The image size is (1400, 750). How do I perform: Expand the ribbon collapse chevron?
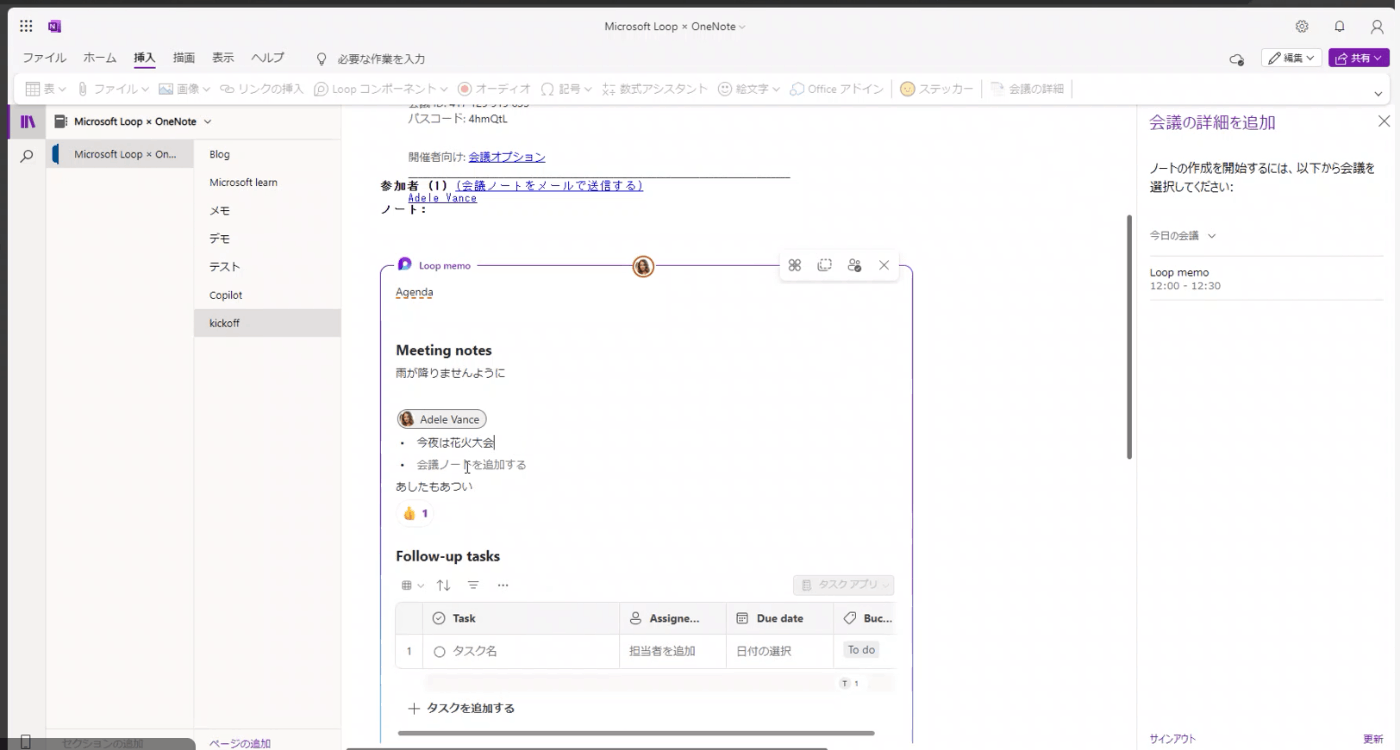pyautogui.click(x=1379, y=93)
